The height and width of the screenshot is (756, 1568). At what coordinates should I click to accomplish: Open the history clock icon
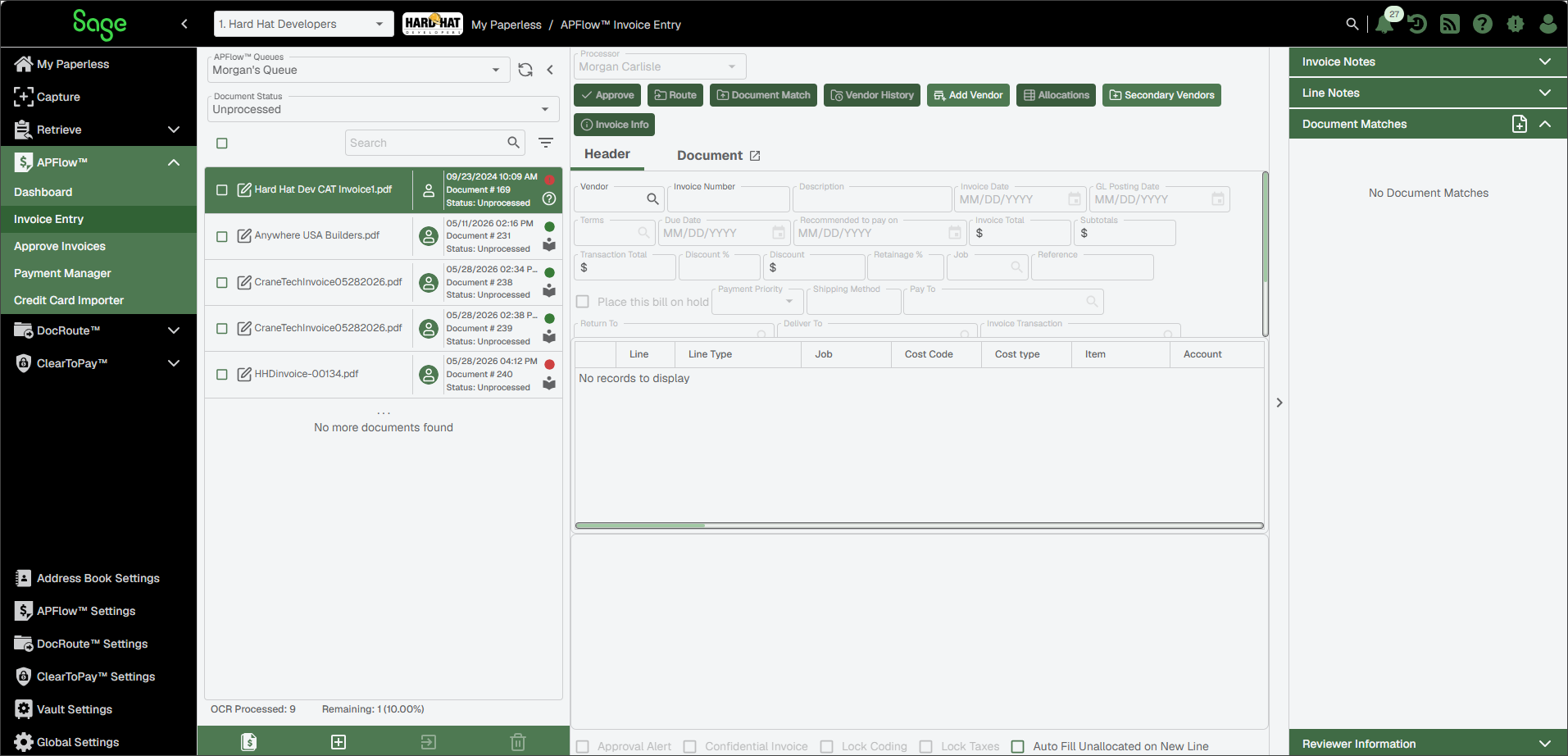pos(1417,25)
